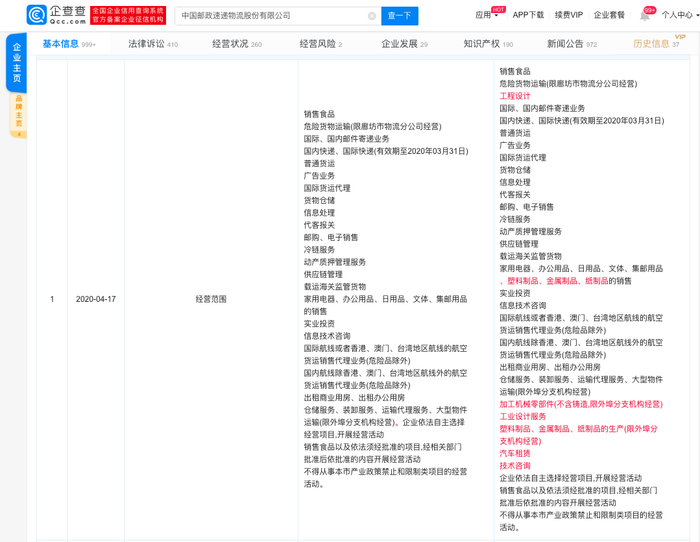The width and height of the screenshot is (700, 542).
Task: Switch to the 经营状况 tab
Action: 237,44
